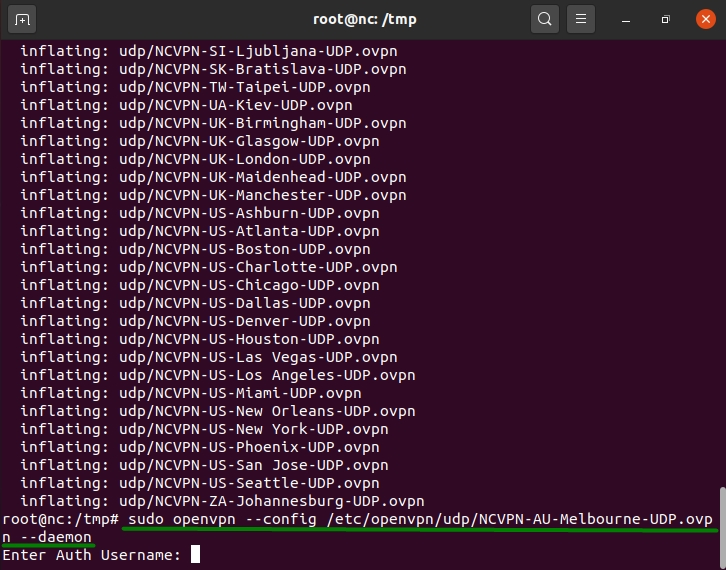The width and height of the screenshot is (726, 570).
Task: Click the NCVPN-US-Dallas-UDP.ovpn line
Action: 195,303
